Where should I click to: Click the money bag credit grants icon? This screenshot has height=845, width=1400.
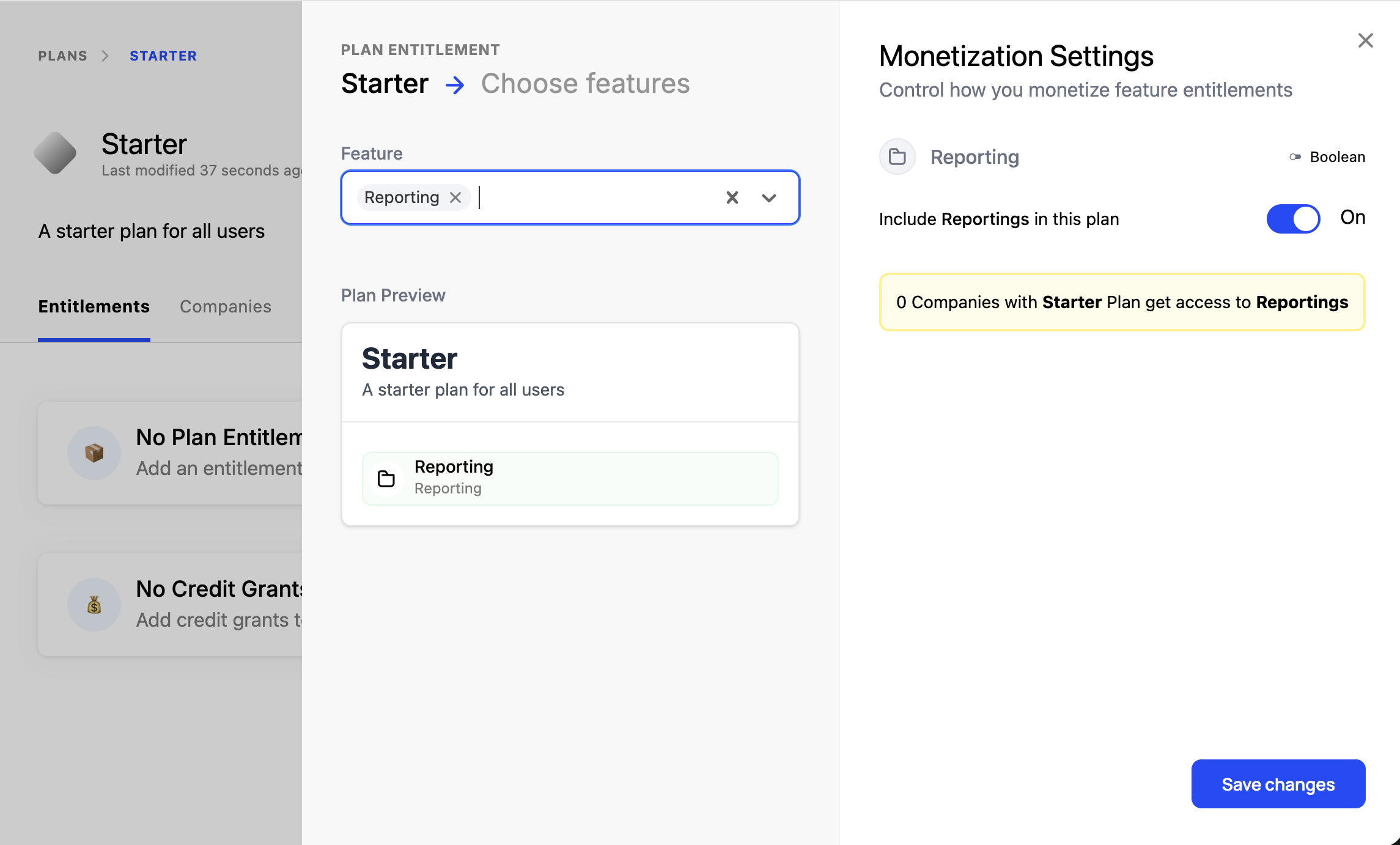(x=94, y=605)
